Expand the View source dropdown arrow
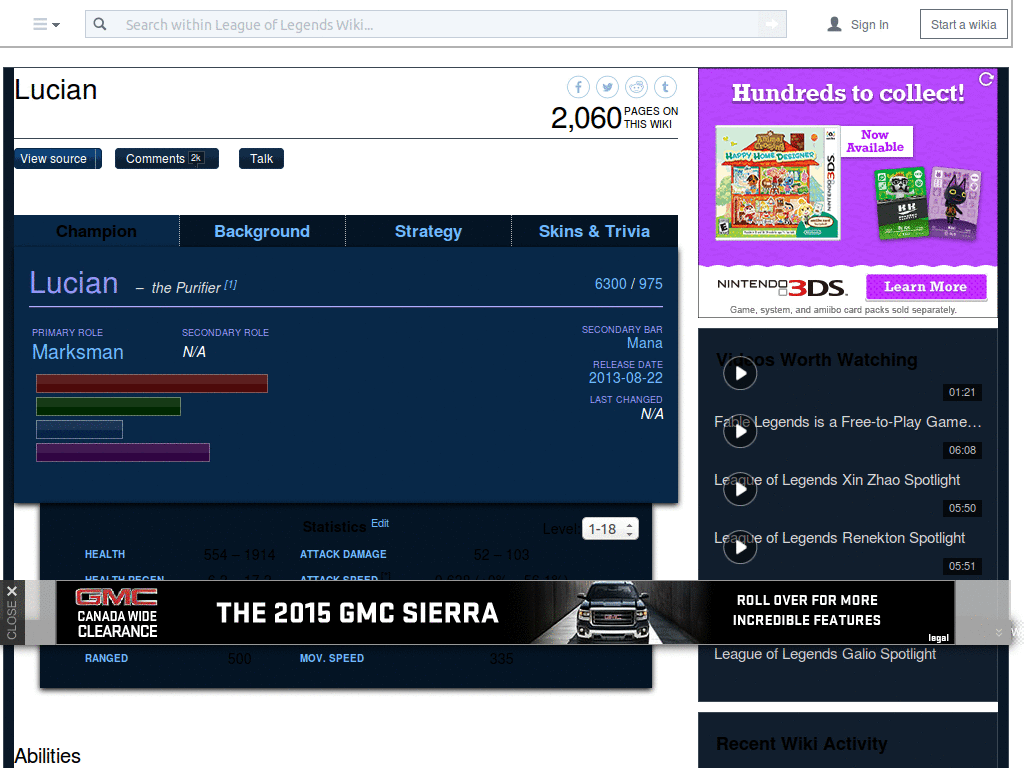 click(x=99, y=159)
